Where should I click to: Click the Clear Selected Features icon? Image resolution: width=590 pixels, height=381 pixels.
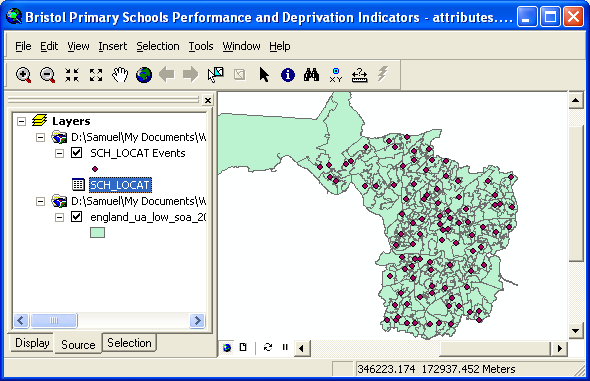click(239, 74)
